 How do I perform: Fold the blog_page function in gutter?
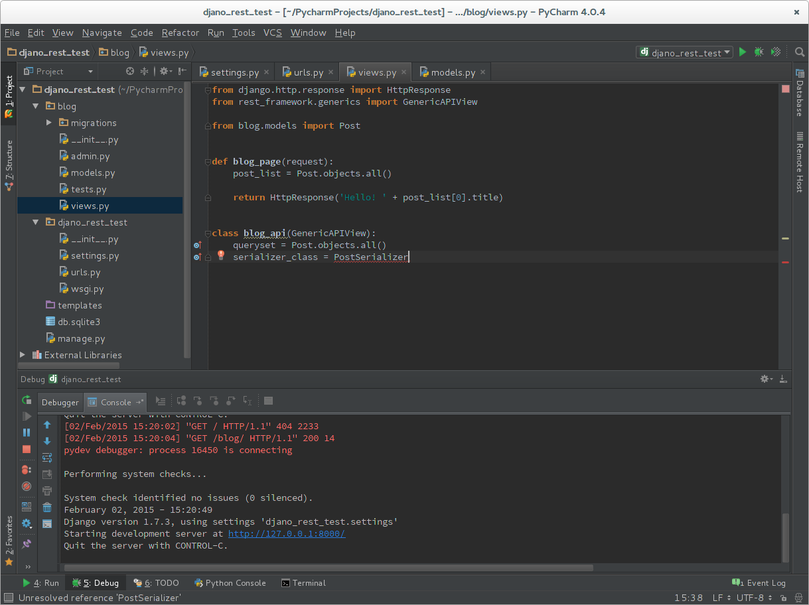(207, 161)
